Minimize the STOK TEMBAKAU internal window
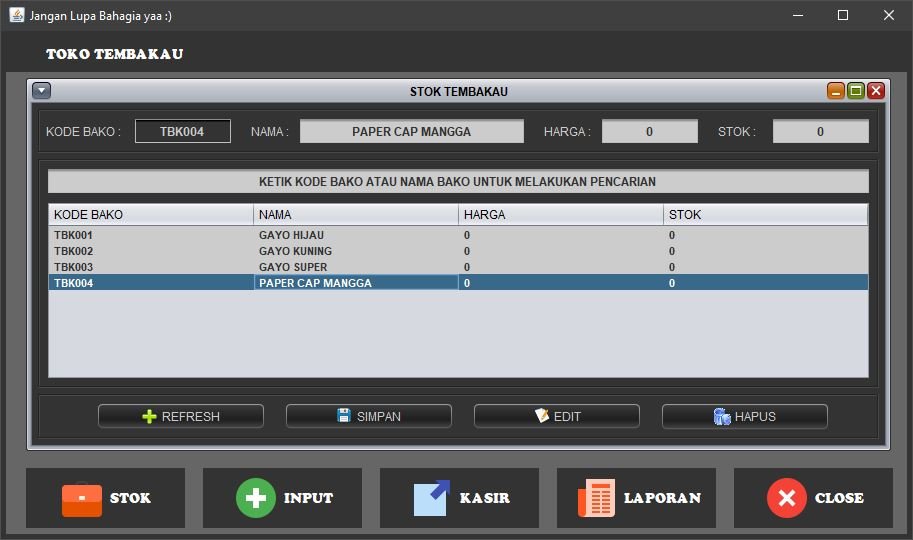 coord(835,91)
